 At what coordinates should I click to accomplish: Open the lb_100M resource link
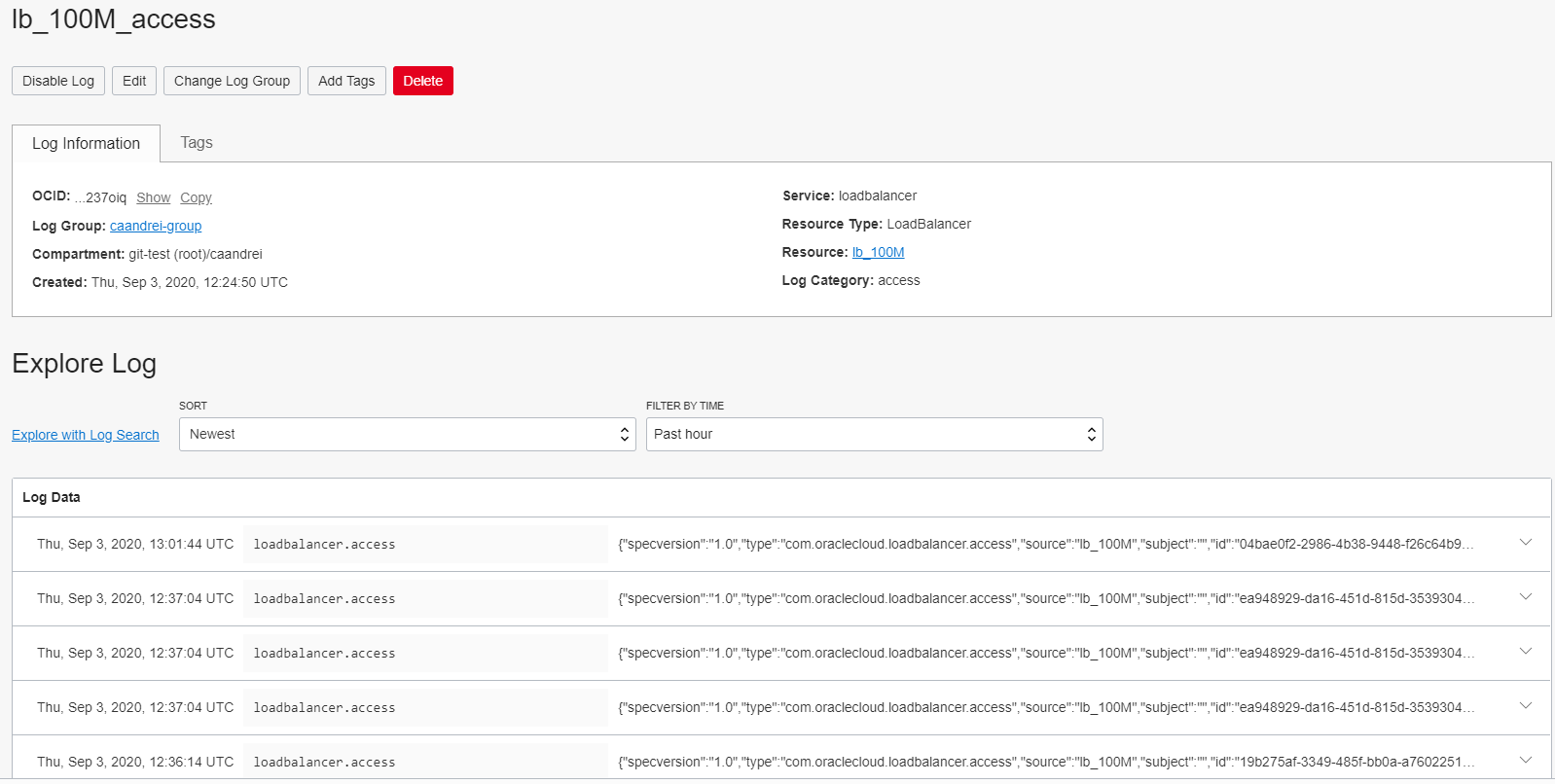[878, 253]
